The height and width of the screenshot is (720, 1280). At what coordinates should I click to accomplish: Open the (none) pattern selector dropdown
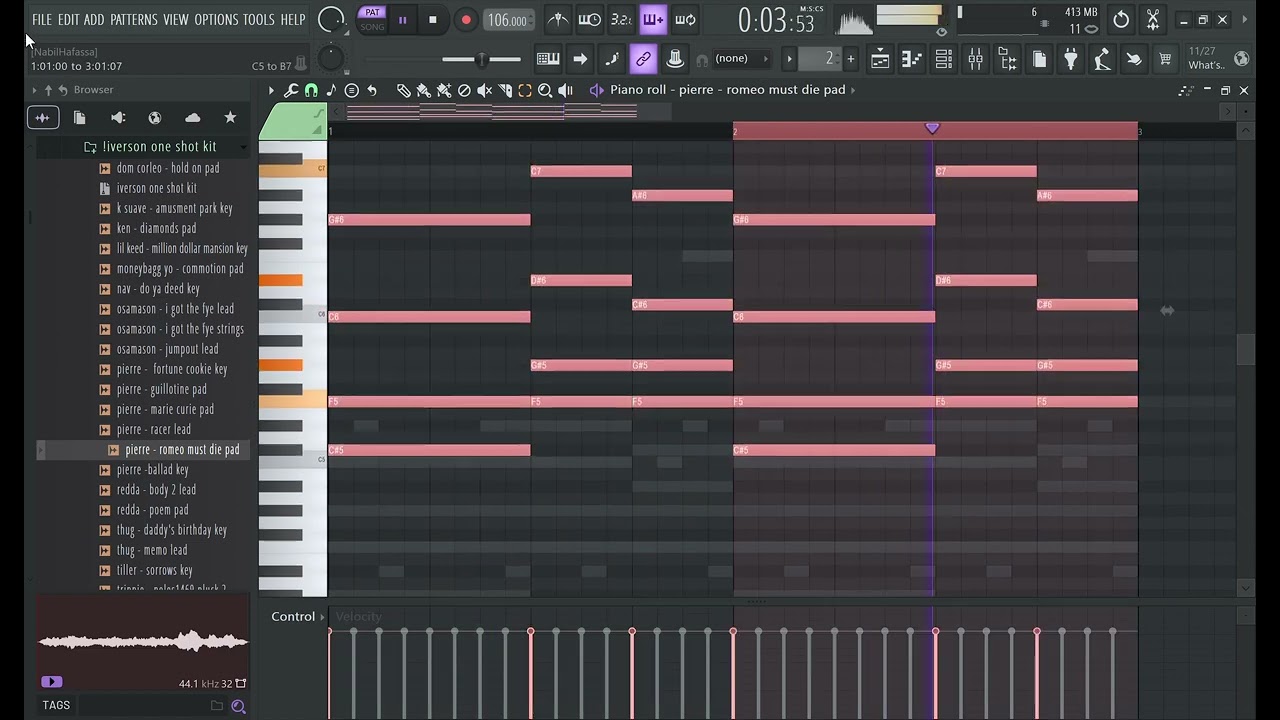[742, 59]
